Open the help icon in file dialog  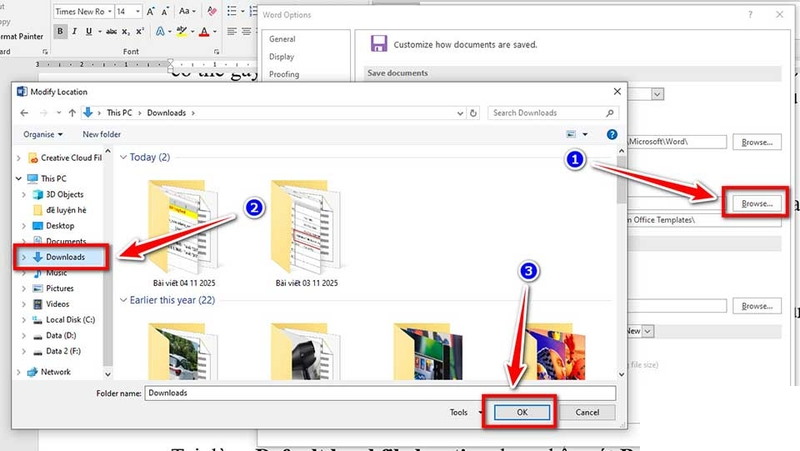(611, 134)
